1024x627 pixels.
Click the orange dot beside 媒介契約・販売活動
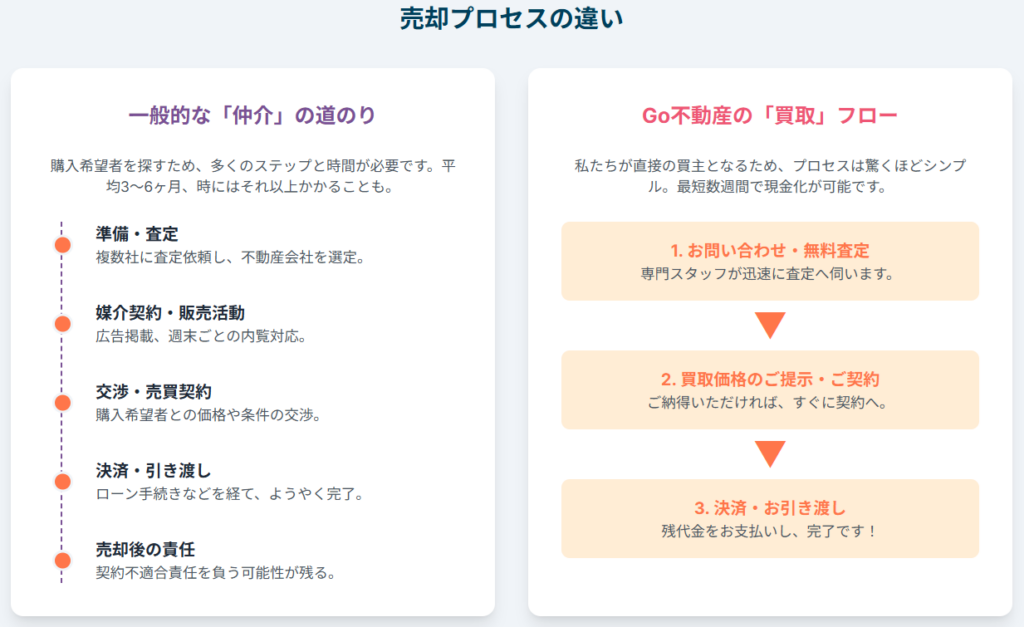pos(63,324)
